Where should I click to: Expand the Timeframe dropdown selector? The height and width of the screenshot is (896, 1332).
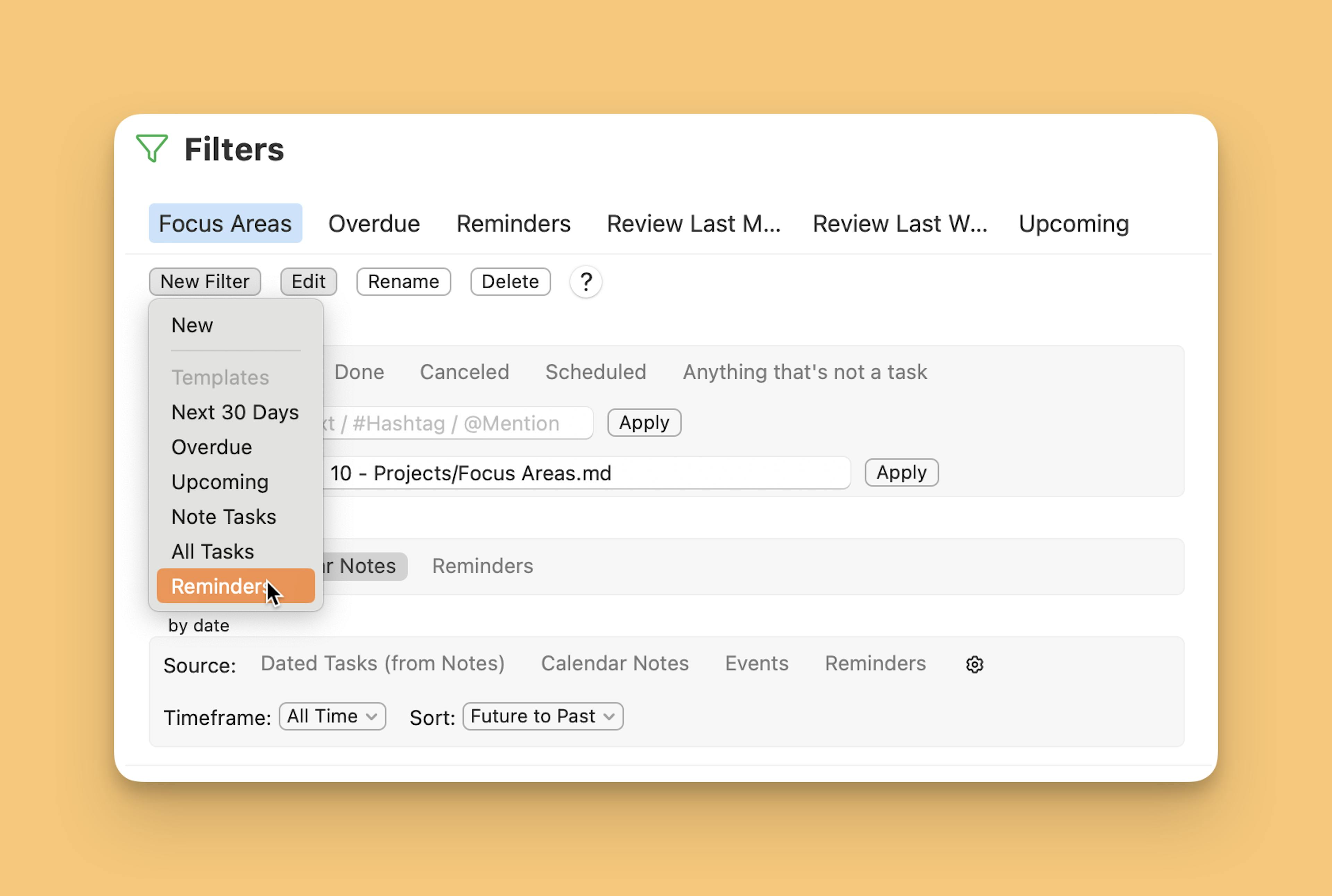(x=332, y=716)
